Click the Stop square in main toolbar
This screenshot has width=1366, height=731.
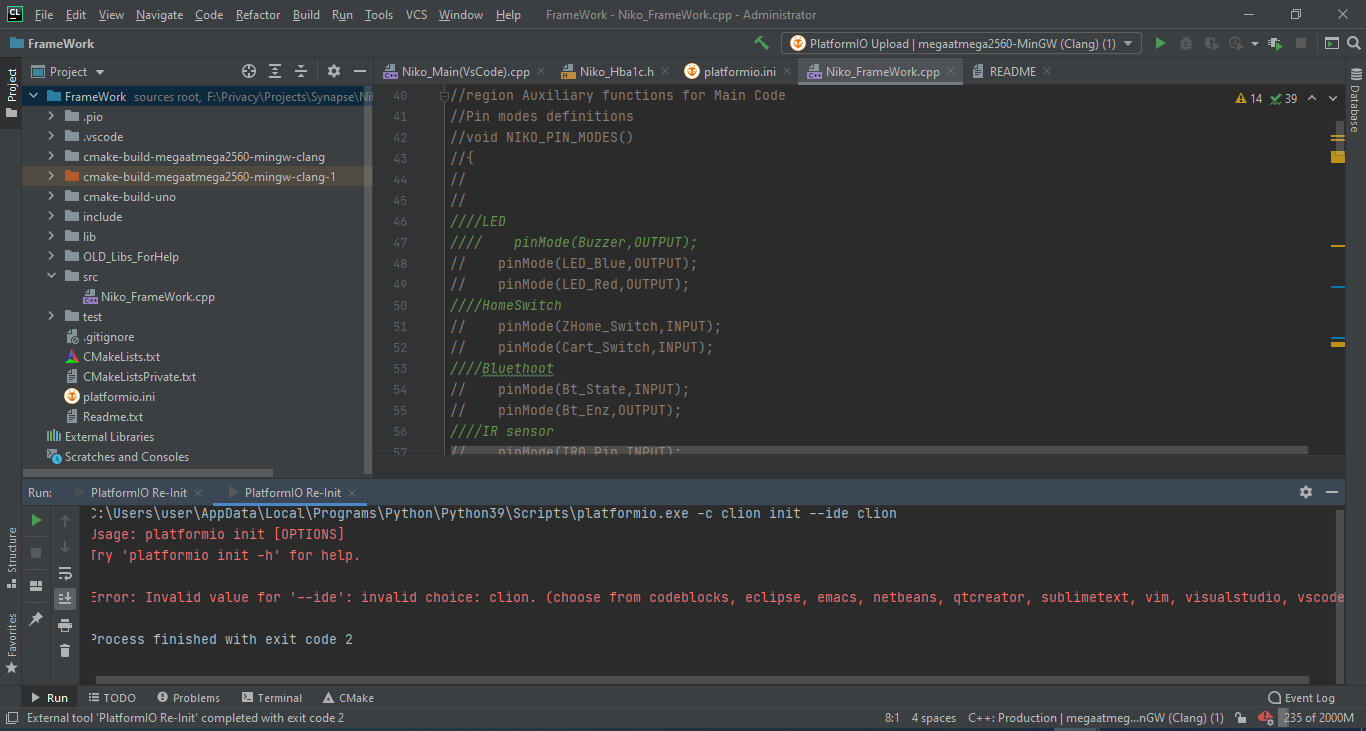point(1301,43)
